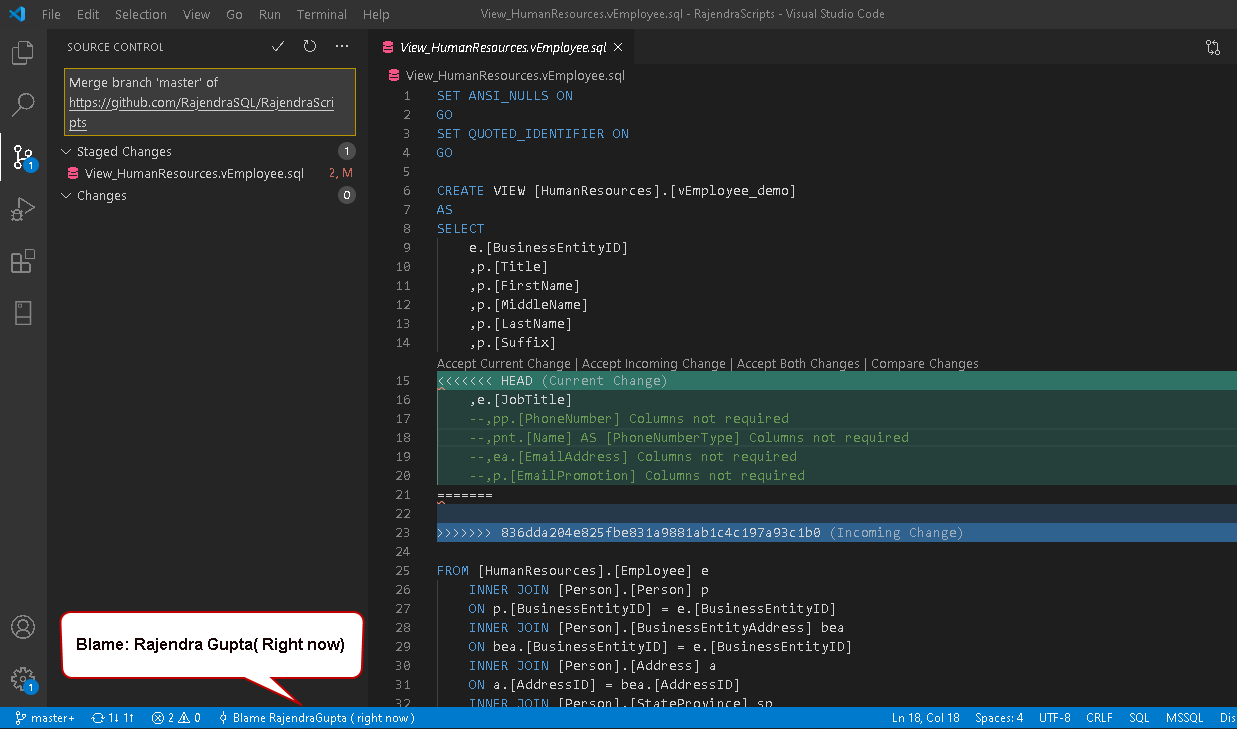Screen dimensions: 1237x729
Task: Open the Extensions icon
Action: coord(22,261)
